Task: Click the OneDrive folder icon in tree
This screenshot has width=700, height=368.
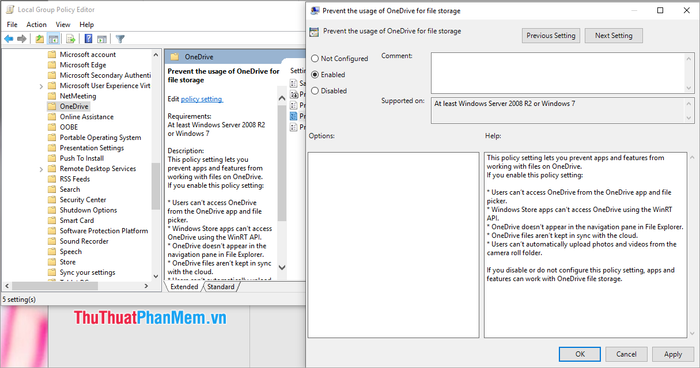Action: (x=52, y=106)
